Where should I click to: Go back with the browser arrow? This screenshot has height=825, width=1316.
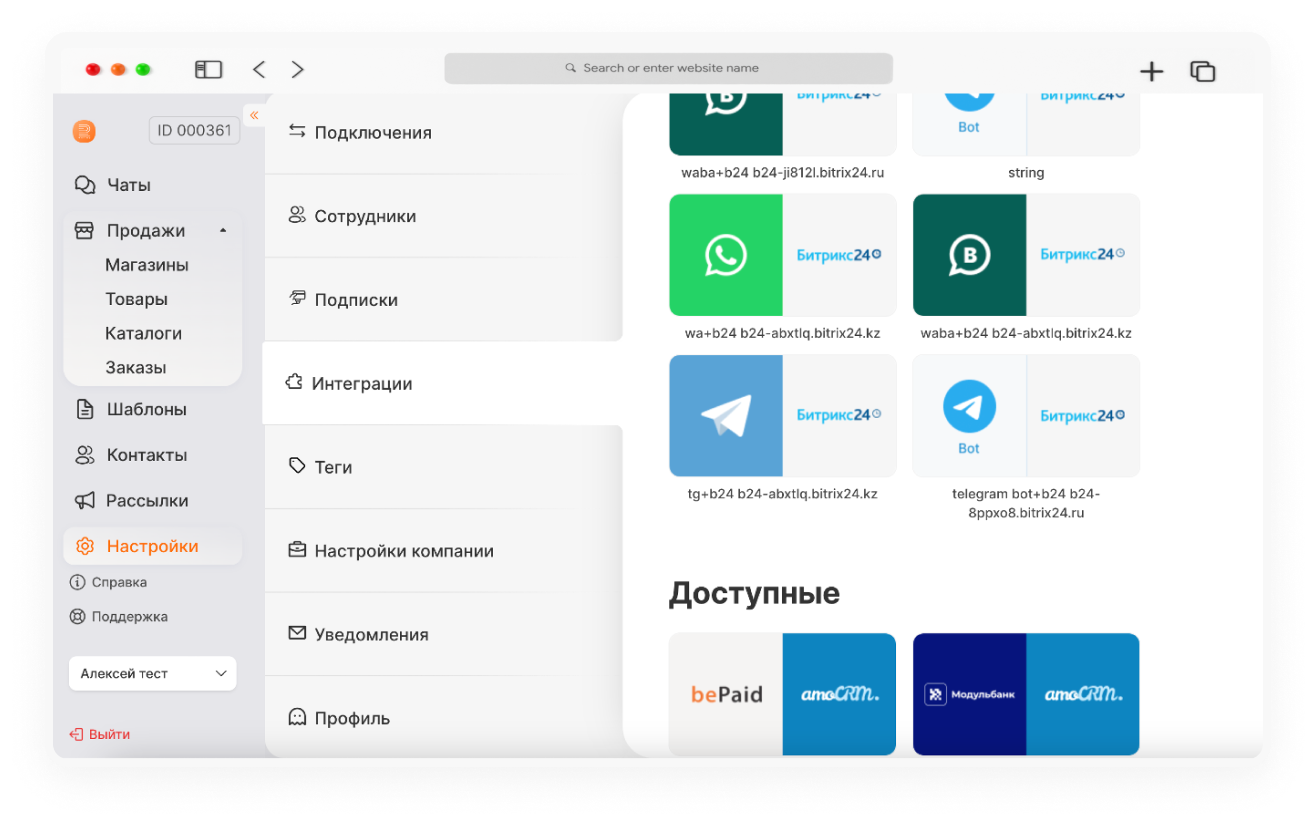[259, 69]
